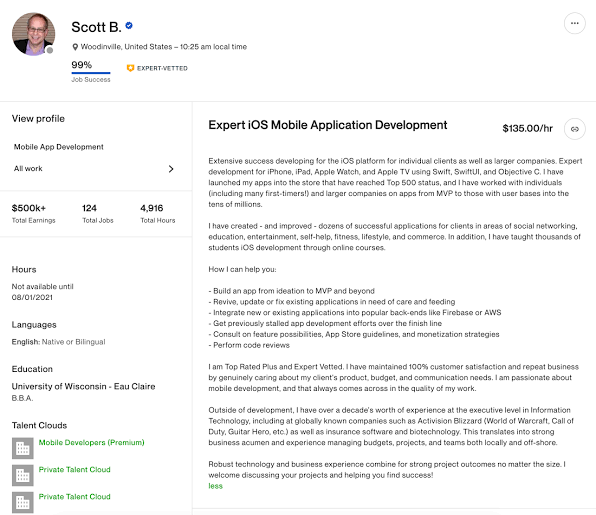Collapse the description with the less link
596x515 pixels.
point(216,486)
